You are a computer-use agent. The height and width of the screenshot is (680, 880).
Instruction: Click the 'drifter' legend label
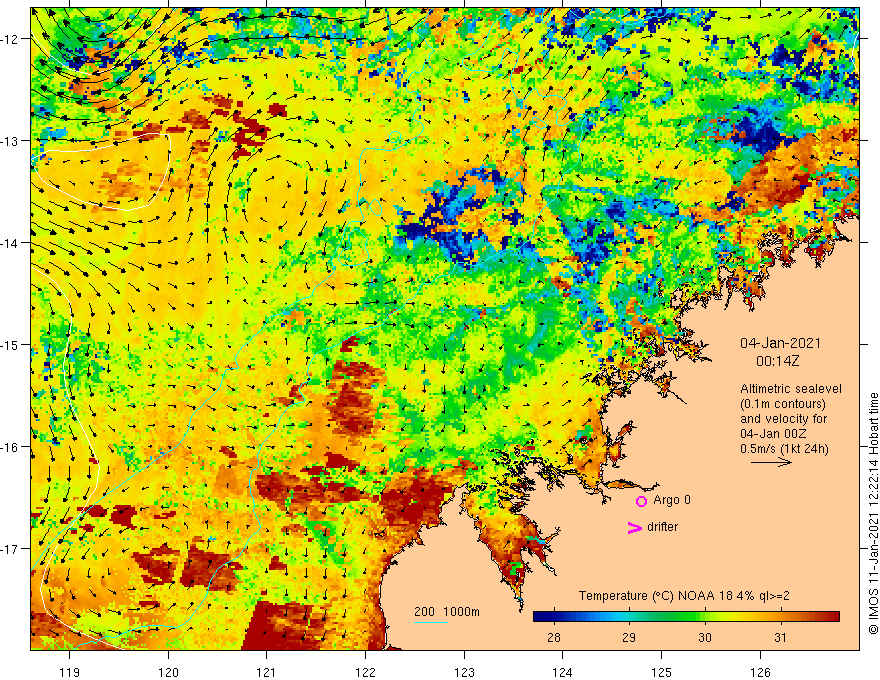(x=662, y=527)
